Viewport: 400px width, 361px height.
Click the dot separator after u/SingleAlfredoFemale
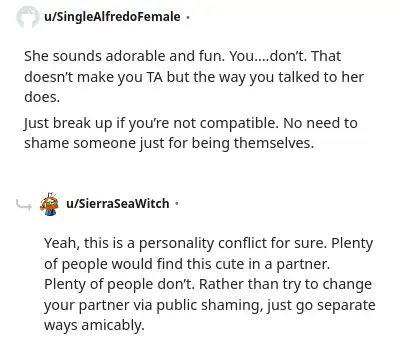coord(188,17)
